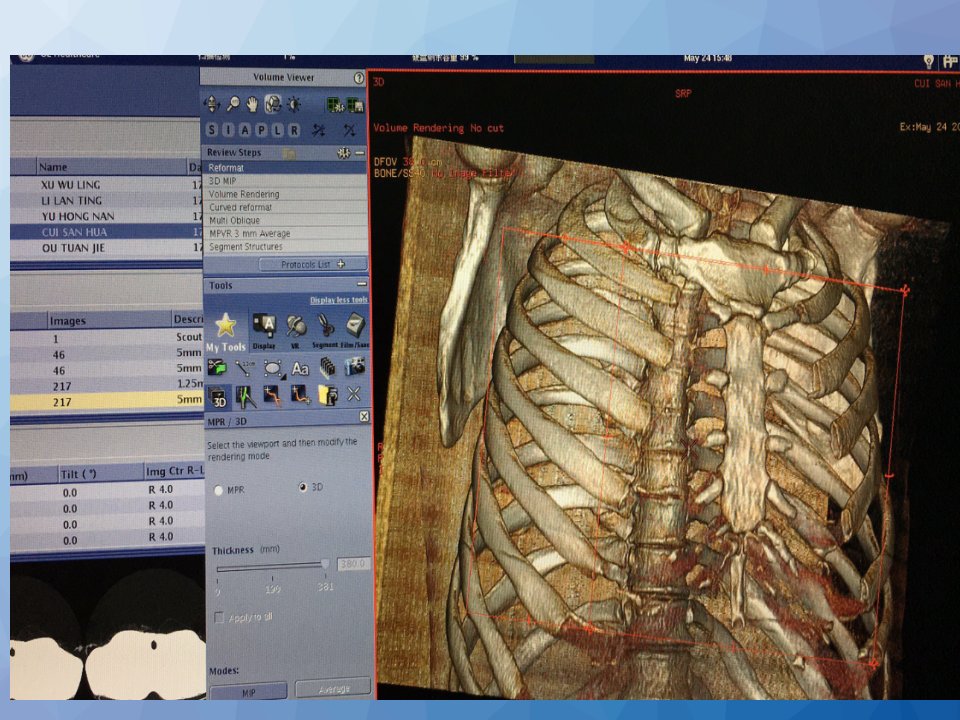Select the green vessel tracking tool
960x720 pixels.
pos(246,397)
